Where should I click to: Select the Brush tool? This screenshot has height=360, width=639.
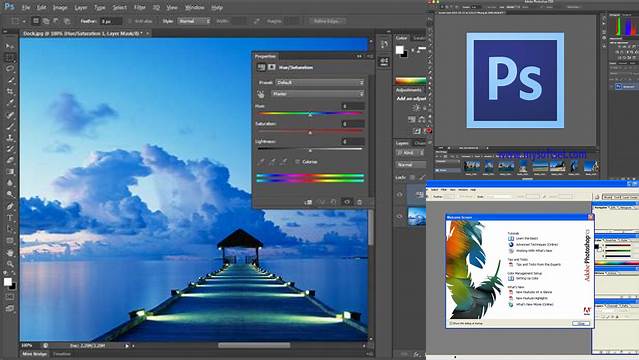tap(9, 126)
